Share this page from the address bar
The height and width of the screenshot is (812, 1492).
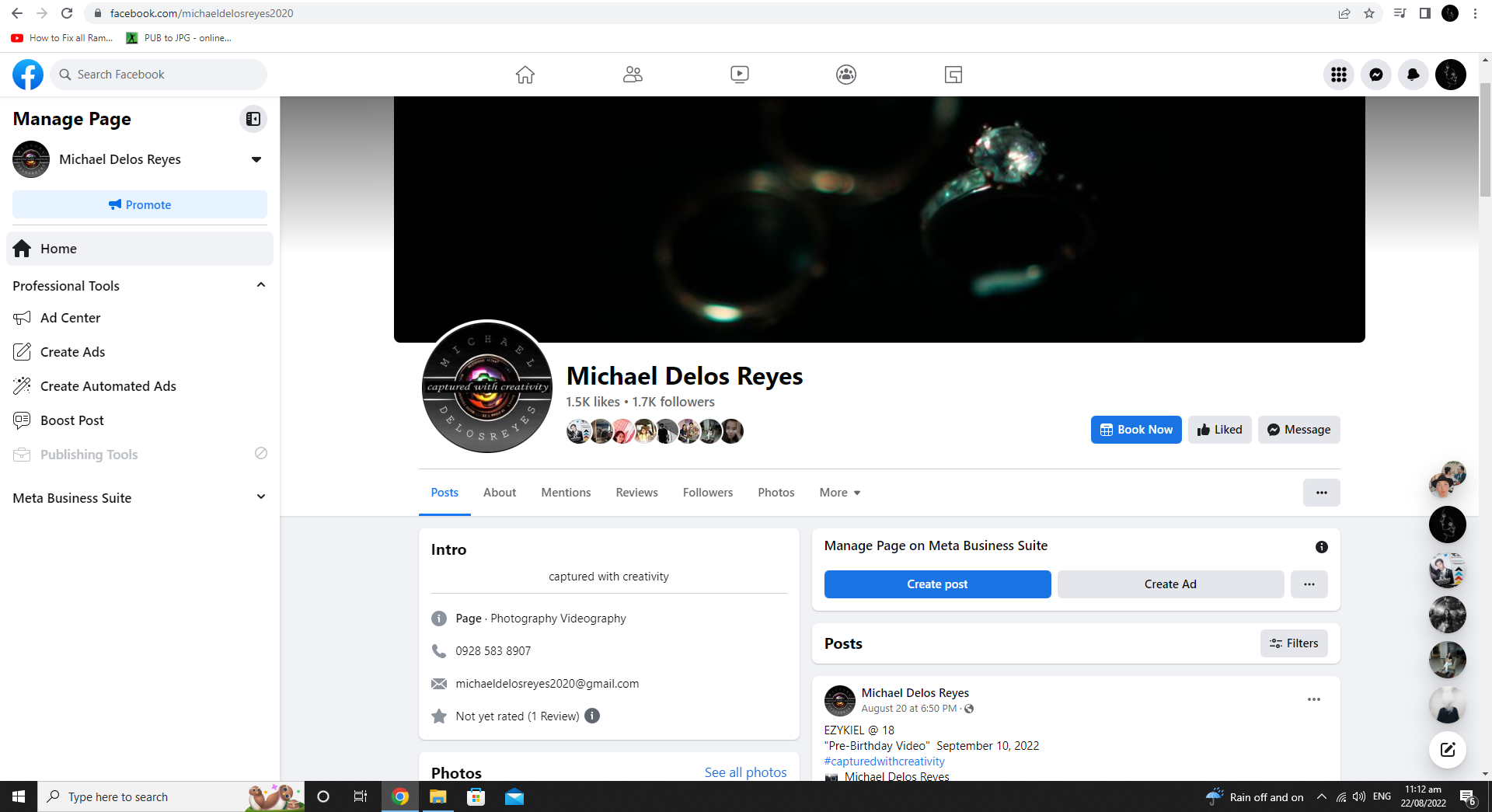pyautogui.click(x=1344, y=13)
